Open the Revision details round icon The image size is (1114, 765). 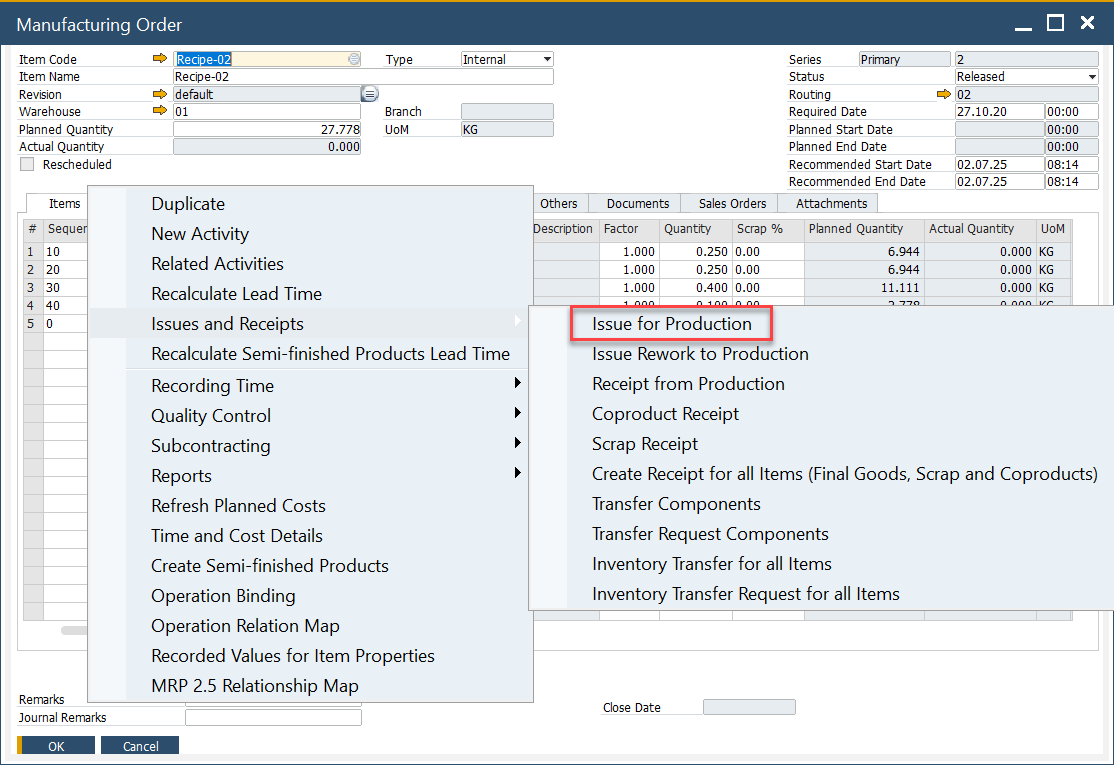pos(369,94)
